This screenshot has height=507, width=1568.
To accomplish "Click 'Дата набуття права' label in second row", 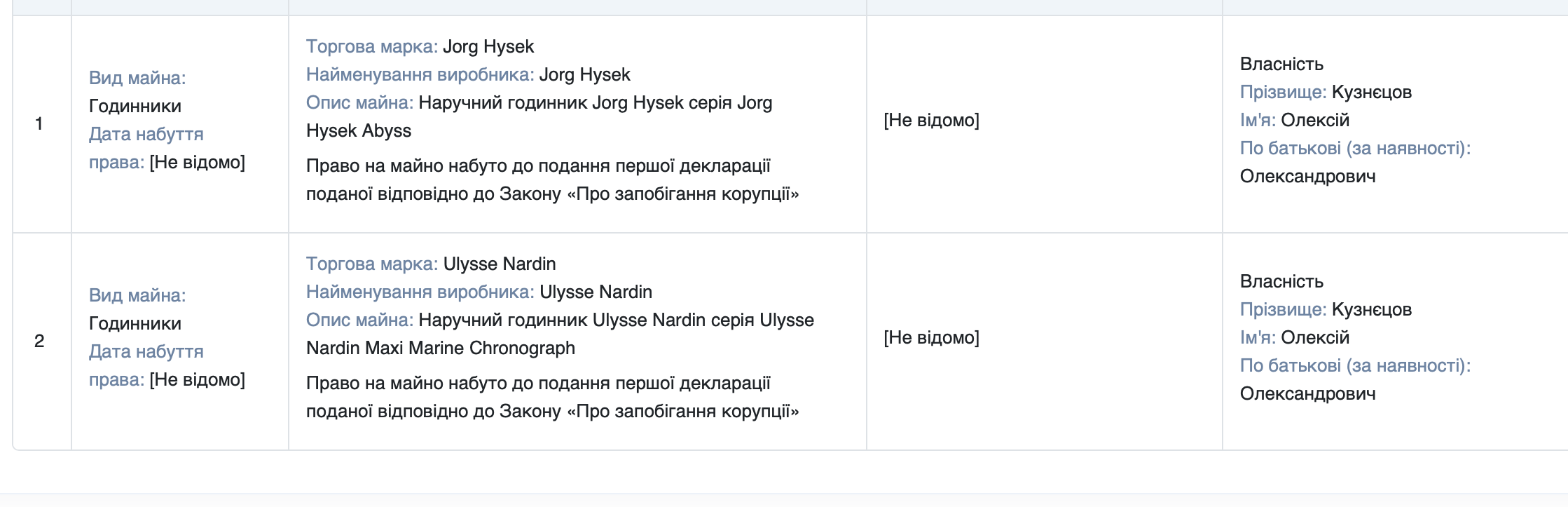I will pyautogui.click(x=146, y=365).
